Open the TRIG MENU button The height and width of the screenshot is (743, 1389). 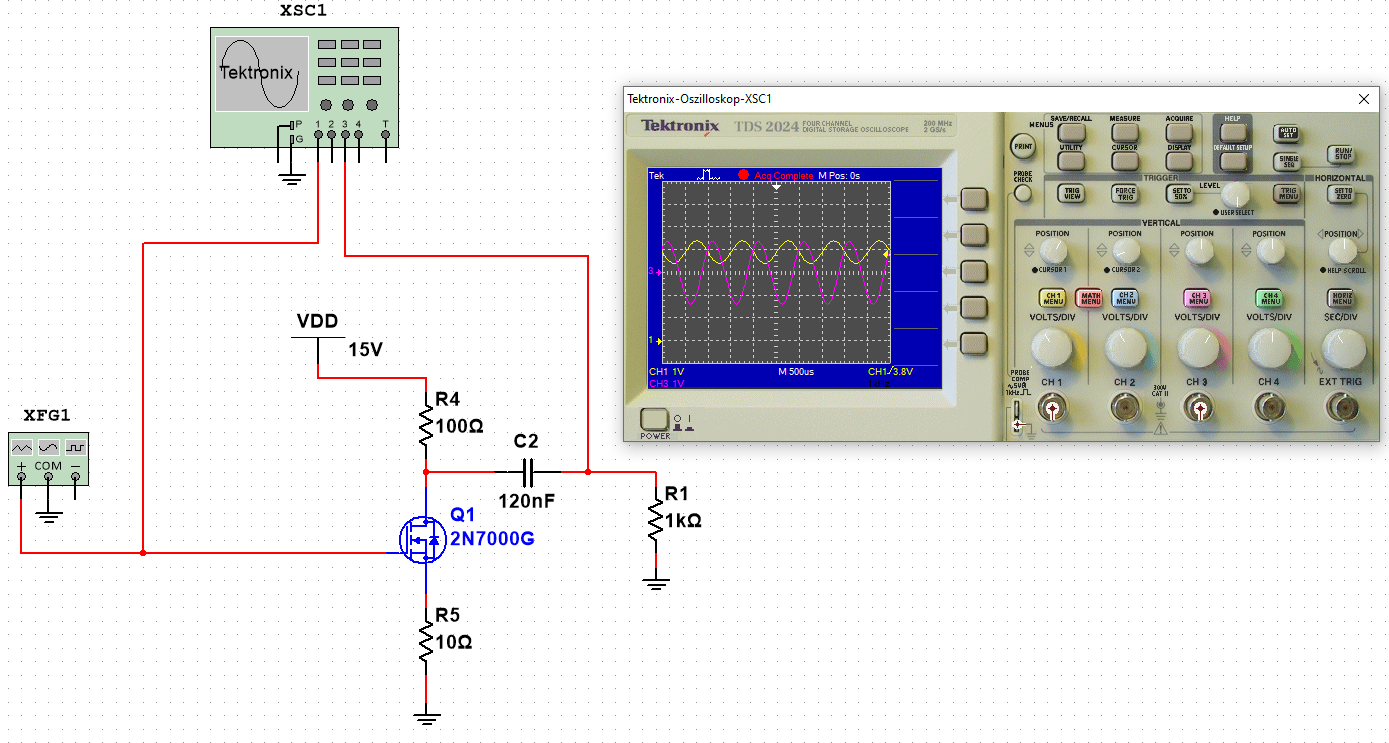tap(1287, 194)
